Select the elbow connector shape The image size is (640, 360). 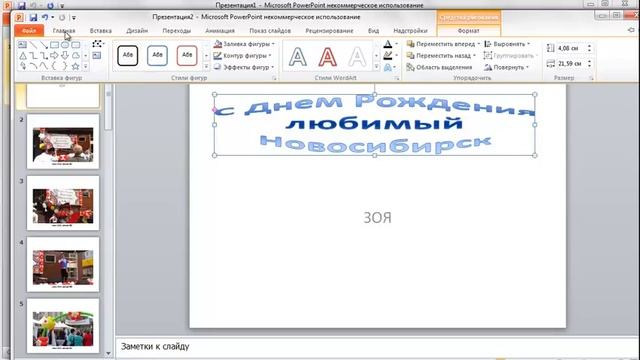pos(33,56)
